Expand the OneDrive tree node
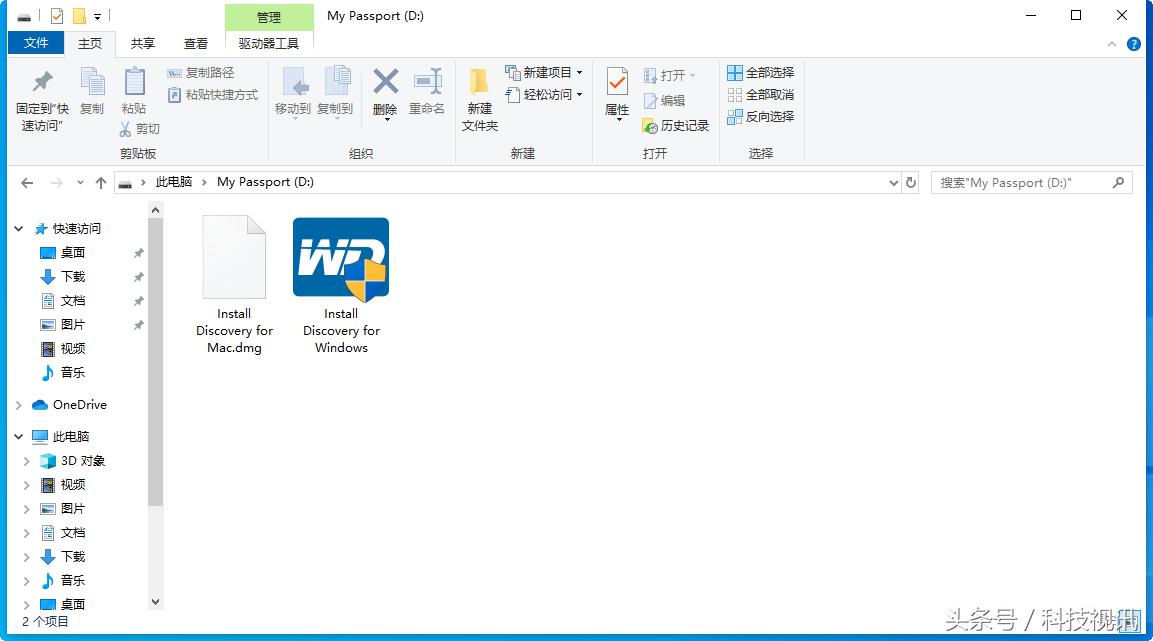This screenshot has width=1153, height=641. click(x=18, y=404)
